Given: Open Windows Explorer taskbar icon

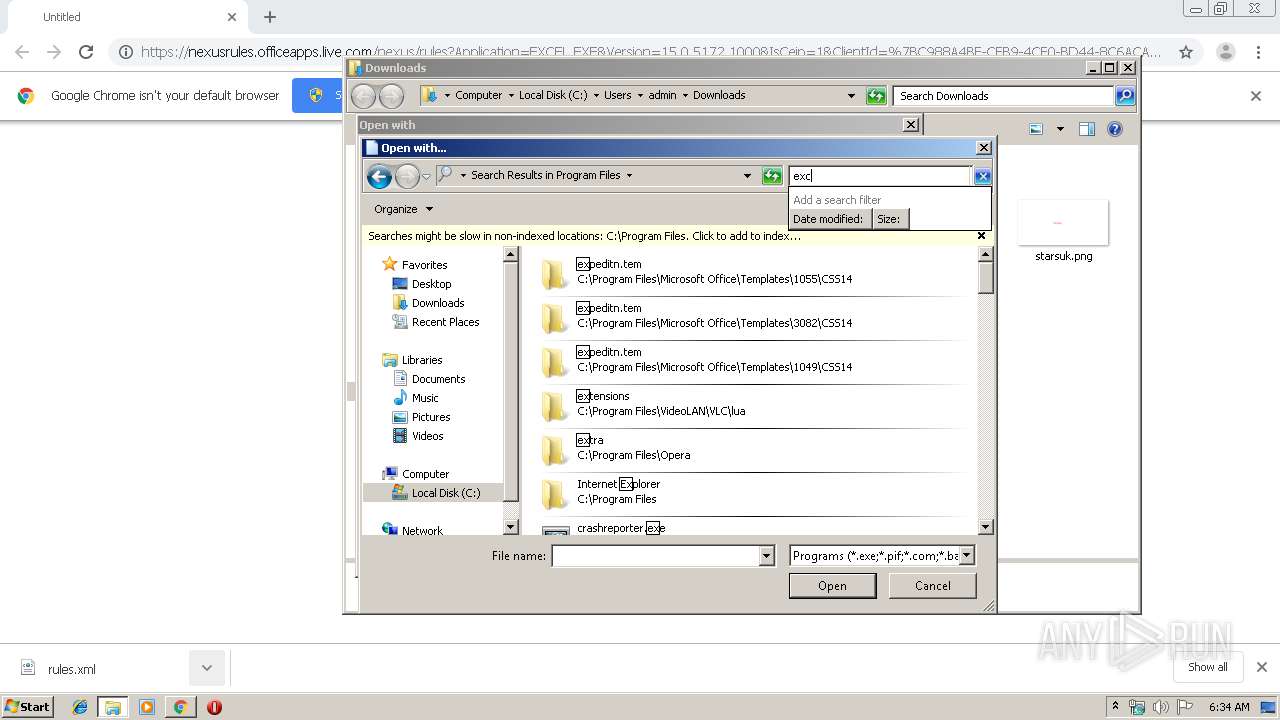Looking at the screenshot, I should coord(113,707).
